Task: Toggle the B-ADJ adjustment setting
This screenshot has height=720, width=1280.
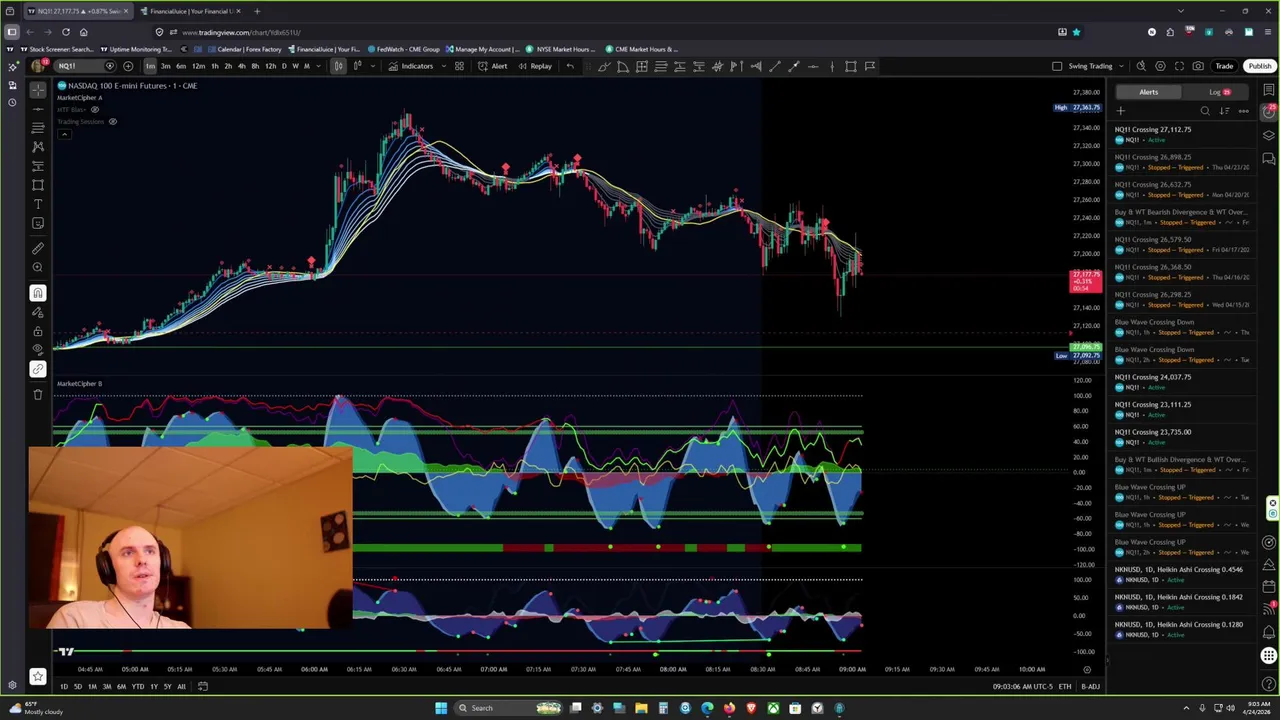Action: coord(1090,687)
